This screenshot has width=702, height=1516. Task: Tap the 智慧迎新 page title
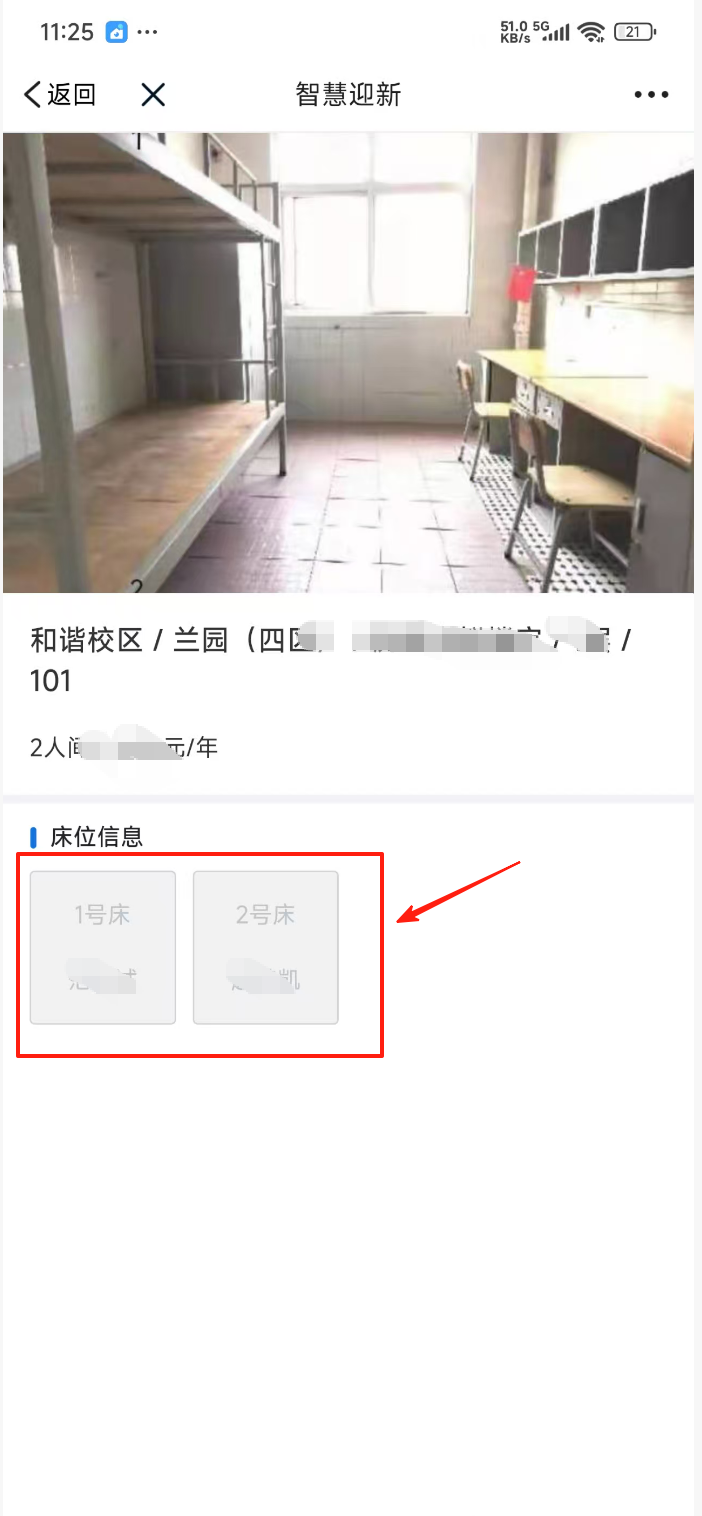[x=348, y=95]
